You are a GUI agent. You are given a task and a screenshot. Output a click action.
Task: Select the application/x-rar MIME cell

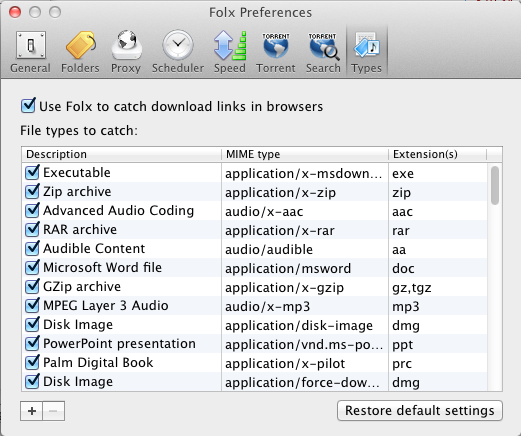coord(305,230)
